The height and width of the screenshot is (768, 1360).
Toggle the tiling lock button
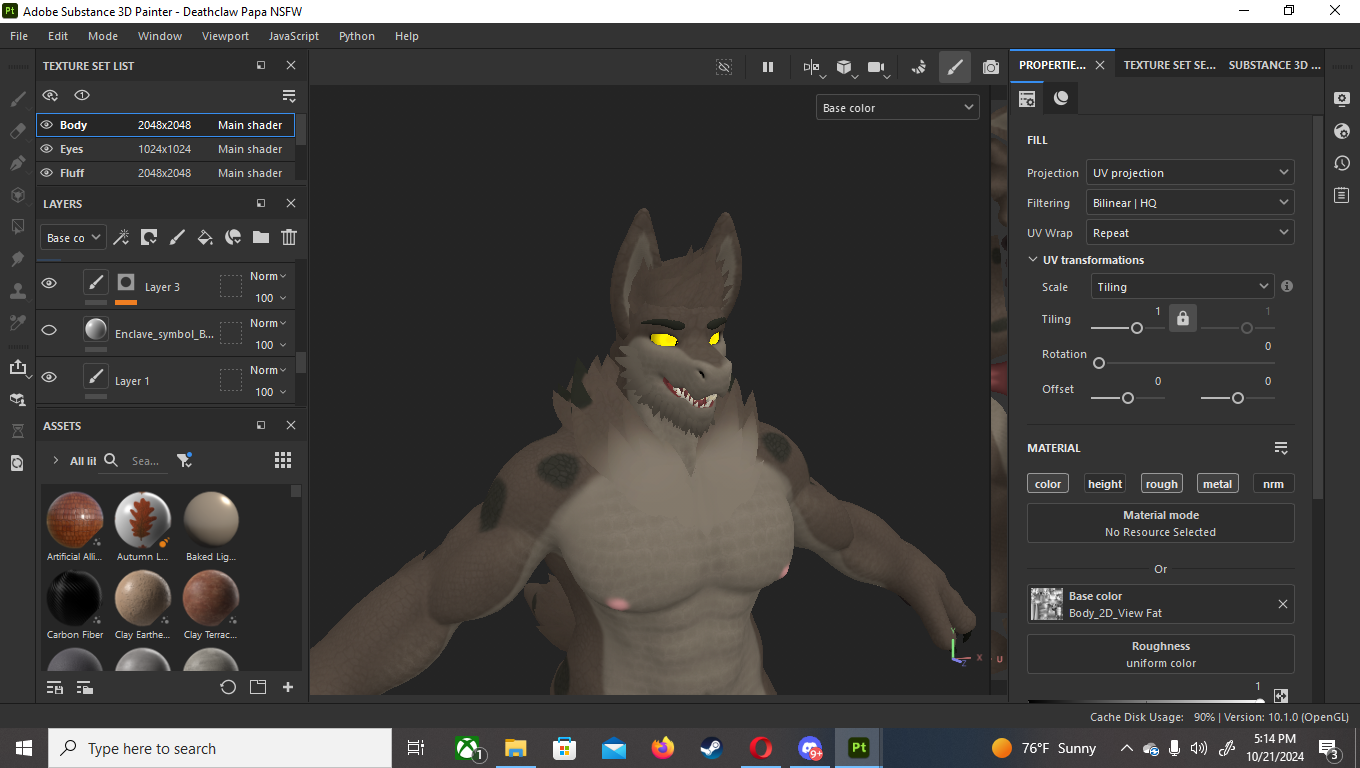1183,319
